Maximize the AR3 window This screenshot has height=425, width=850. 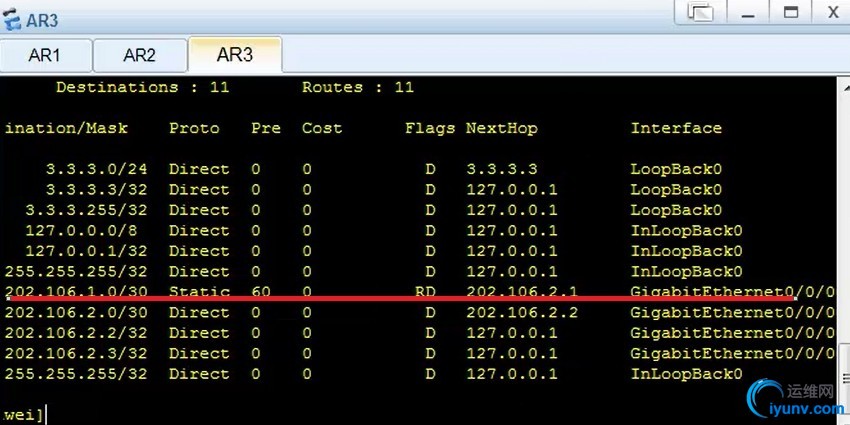pyautogui.click(x=791, y=12)
